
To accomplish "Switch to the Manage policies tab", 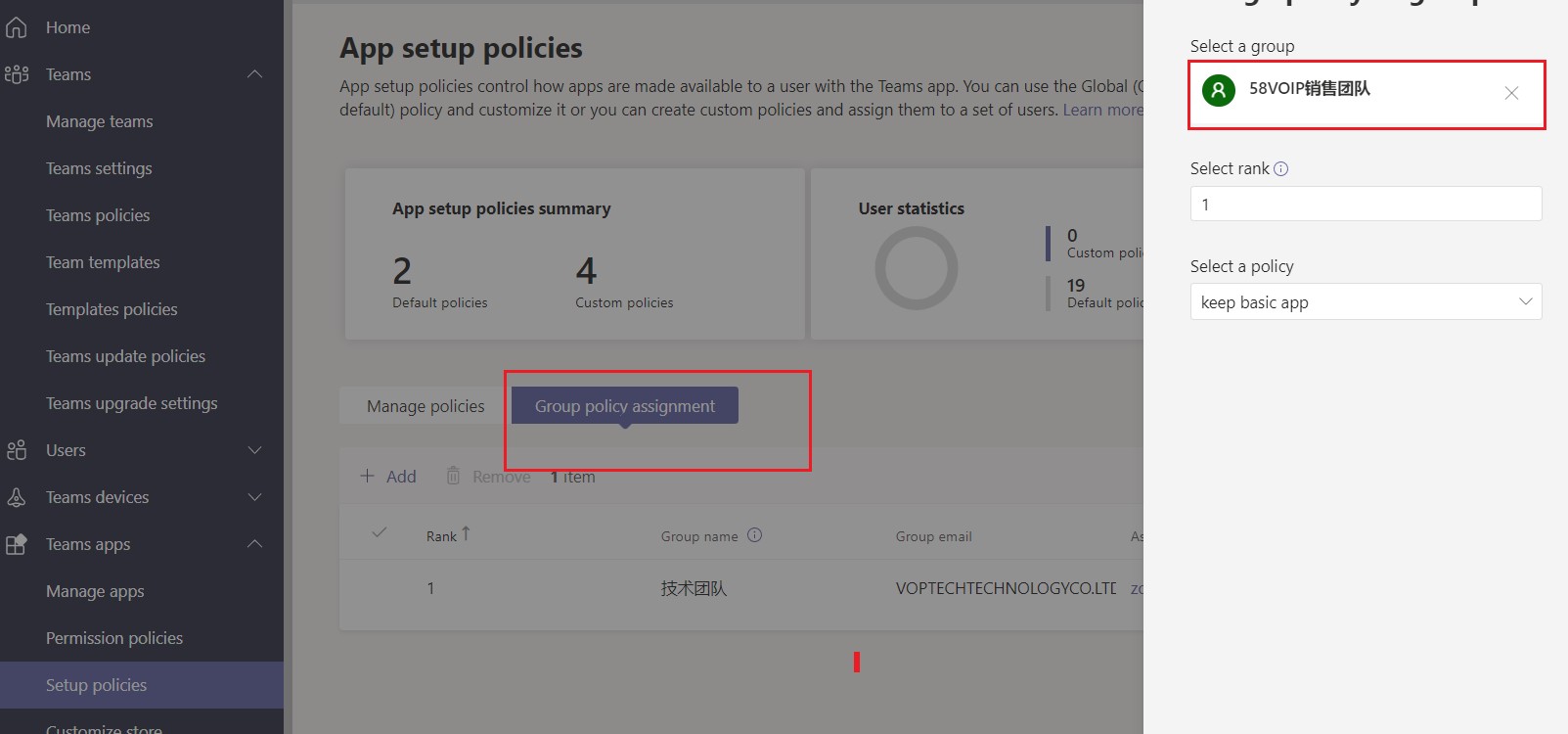I will pos(426,406).
